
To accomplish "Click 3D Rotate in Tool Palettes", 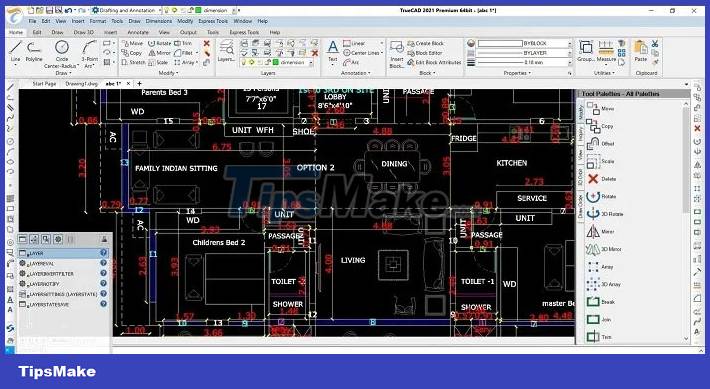I will pyautogui.click(x=605, y=214).
